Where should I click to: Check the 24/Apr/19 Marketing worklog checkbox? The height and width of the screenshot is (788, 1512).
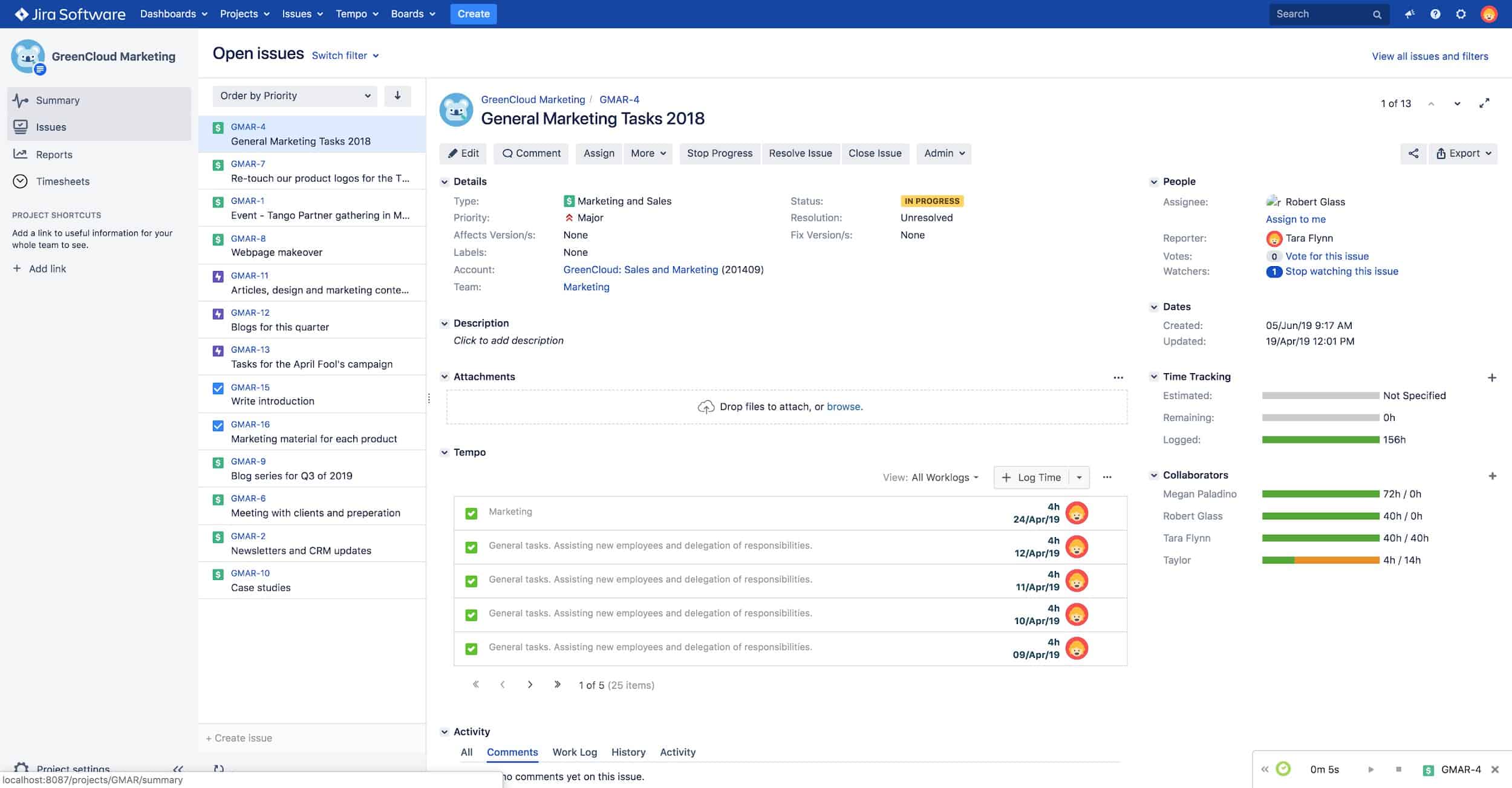click(x=471, y=513)
